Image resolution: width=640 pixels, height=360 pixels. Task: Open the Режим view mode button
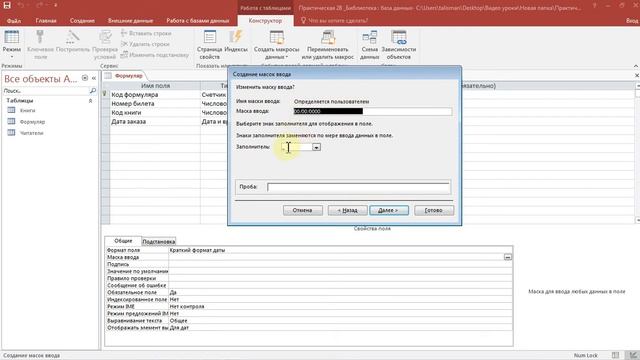(11, 44)
